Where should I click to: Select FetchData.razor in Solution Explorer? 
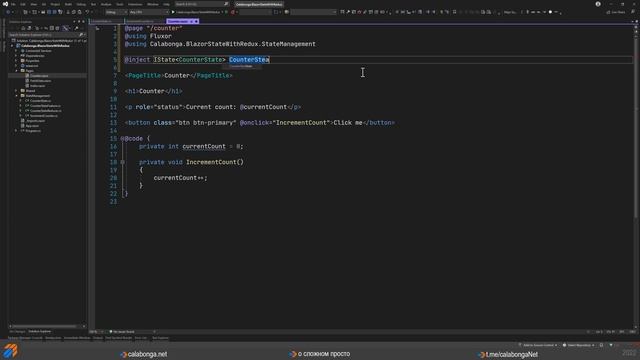[x=40, y=81]
